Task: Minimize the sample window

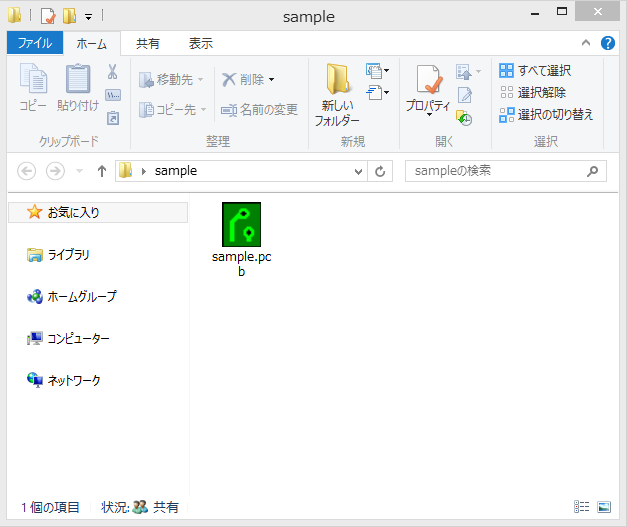Action: click(535, 13)
